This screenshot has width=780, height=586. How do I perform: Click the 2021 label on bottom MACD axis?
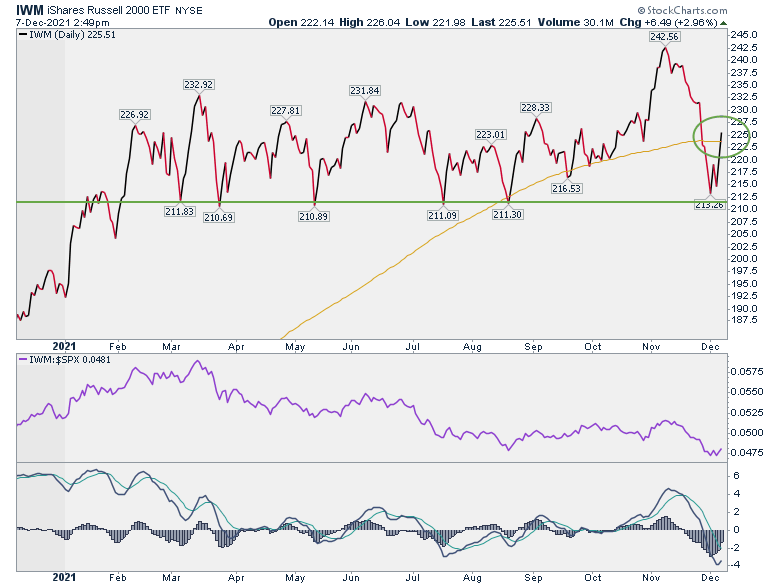coord(64,578)
